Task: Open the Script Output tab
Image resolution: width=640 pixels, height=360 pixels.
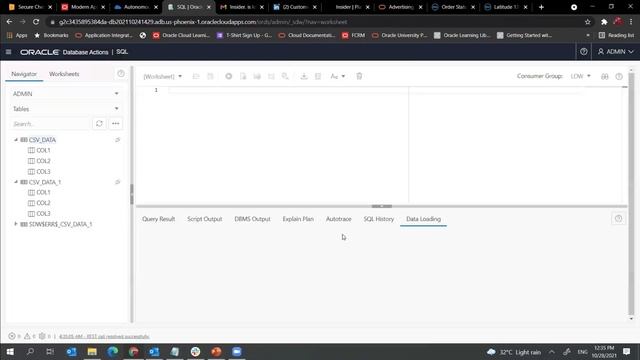Action: tap(204, 219)
